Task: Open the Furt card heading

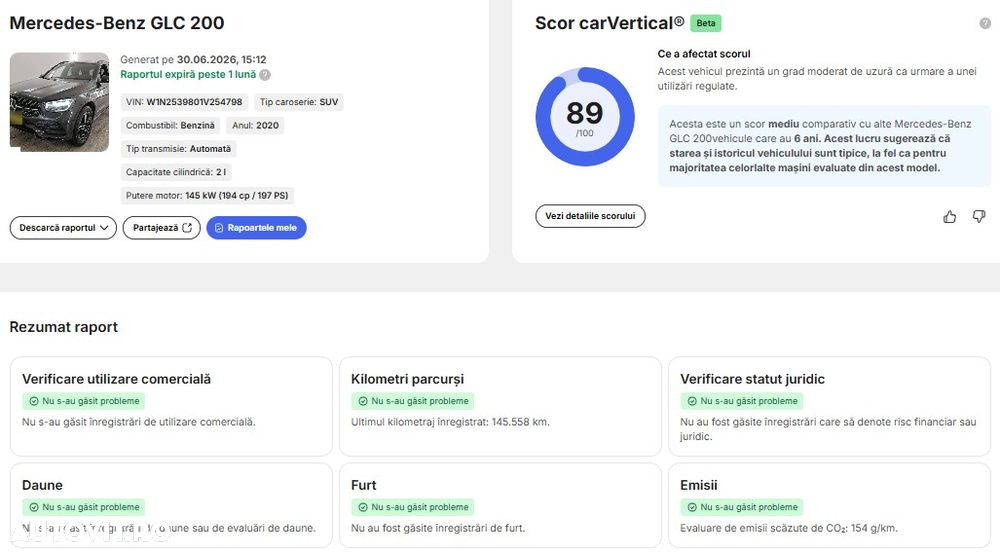Action: pyautogui.click(x=364, y=485)
